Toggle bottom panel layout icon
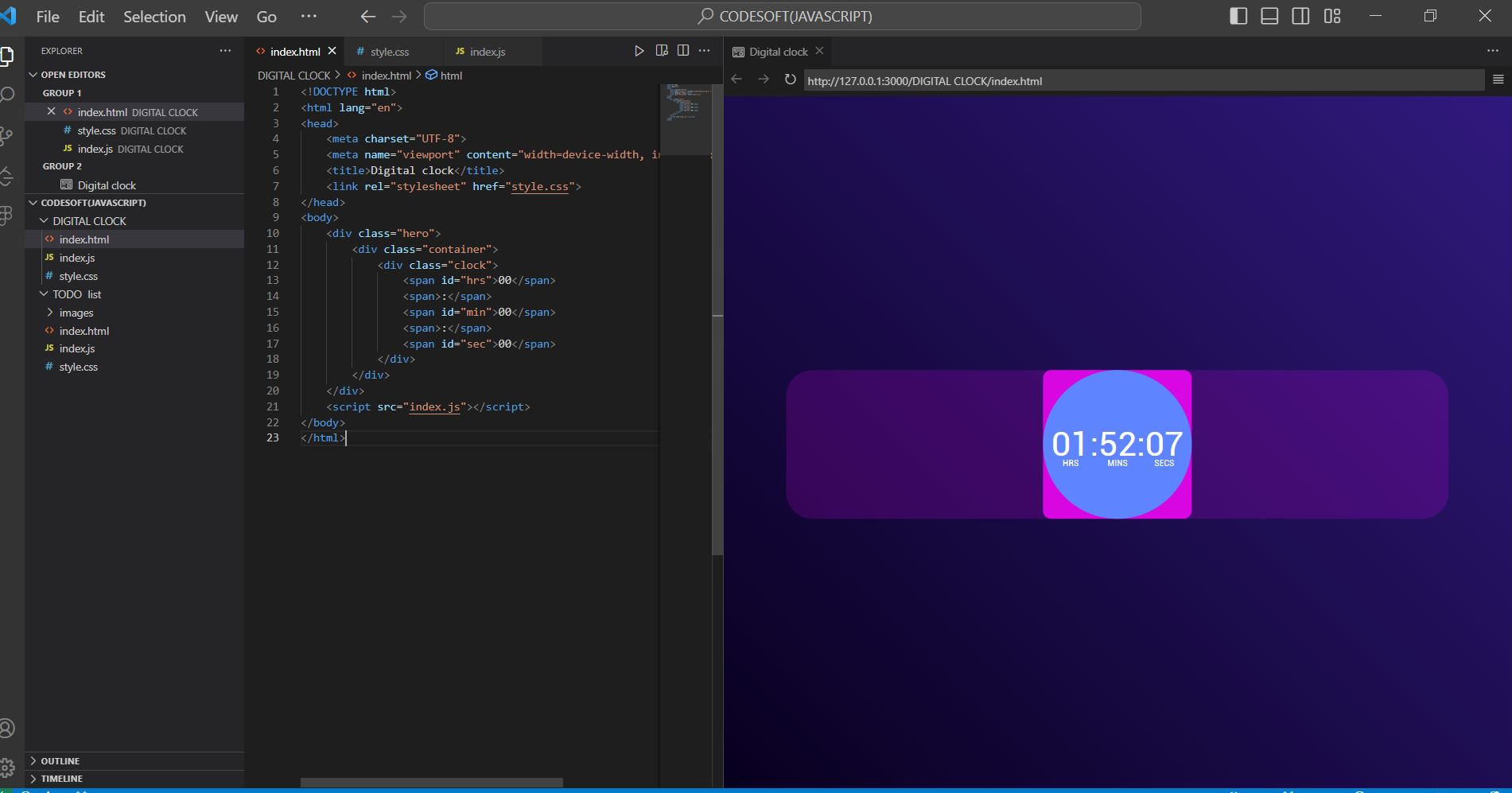This screenshot has height=793, width=1512. click(x=1269, y=16)
